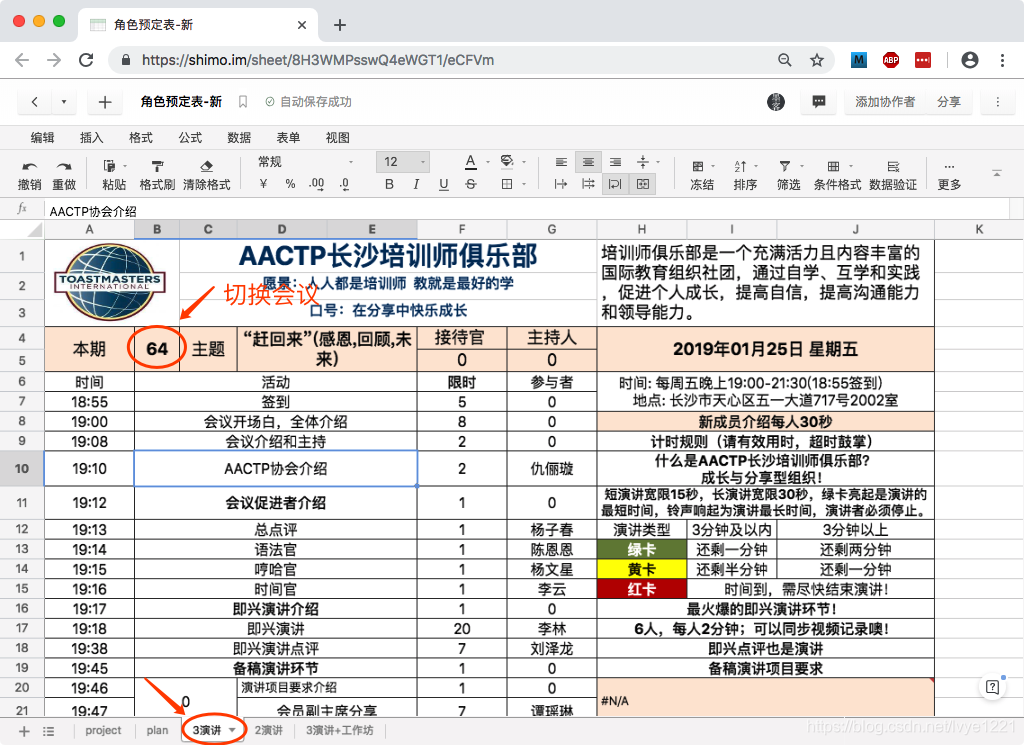This screenshot has width=1024, height=745.
Task: Open the number format 常规 dropdown
Action: pos(305,162)
